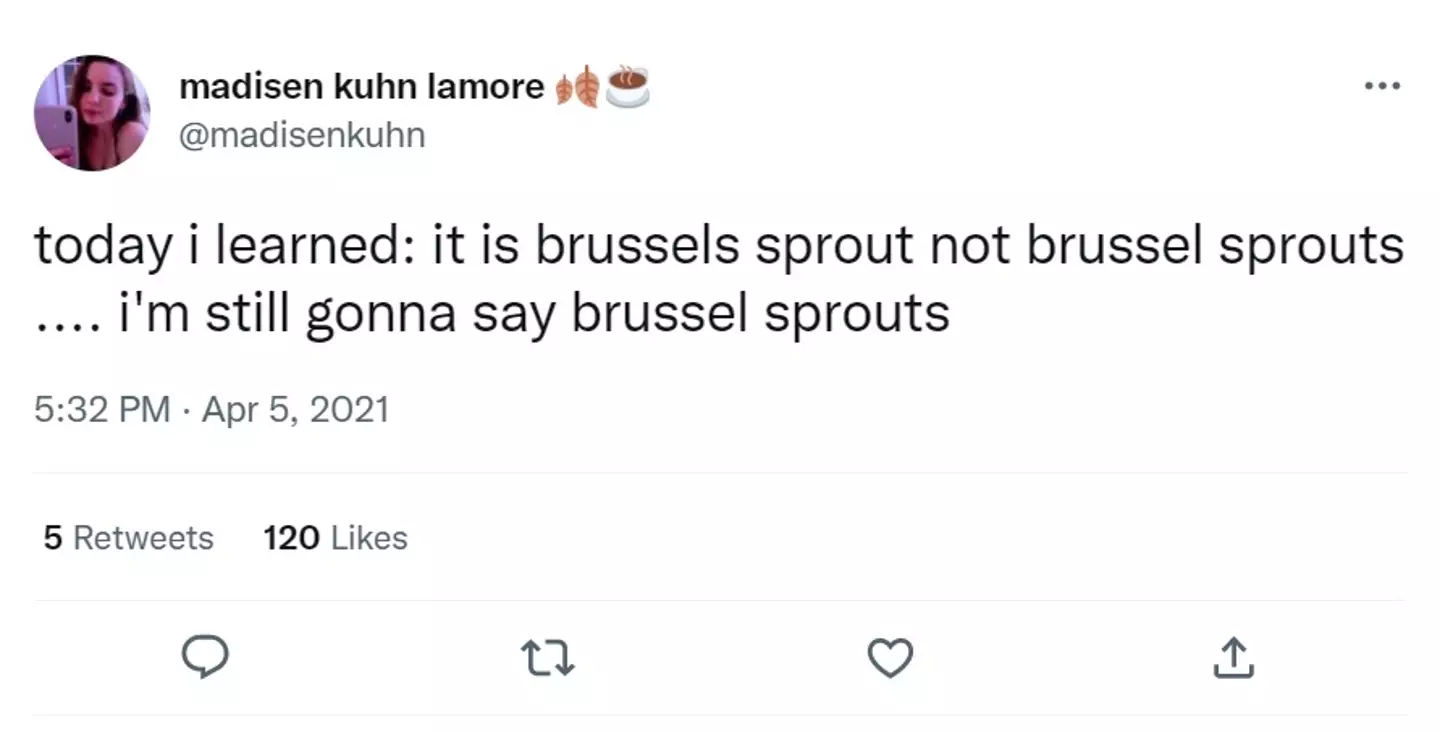View the 120 Likes list
Viewport: 1440px width, 732px height.
point(335,538)
